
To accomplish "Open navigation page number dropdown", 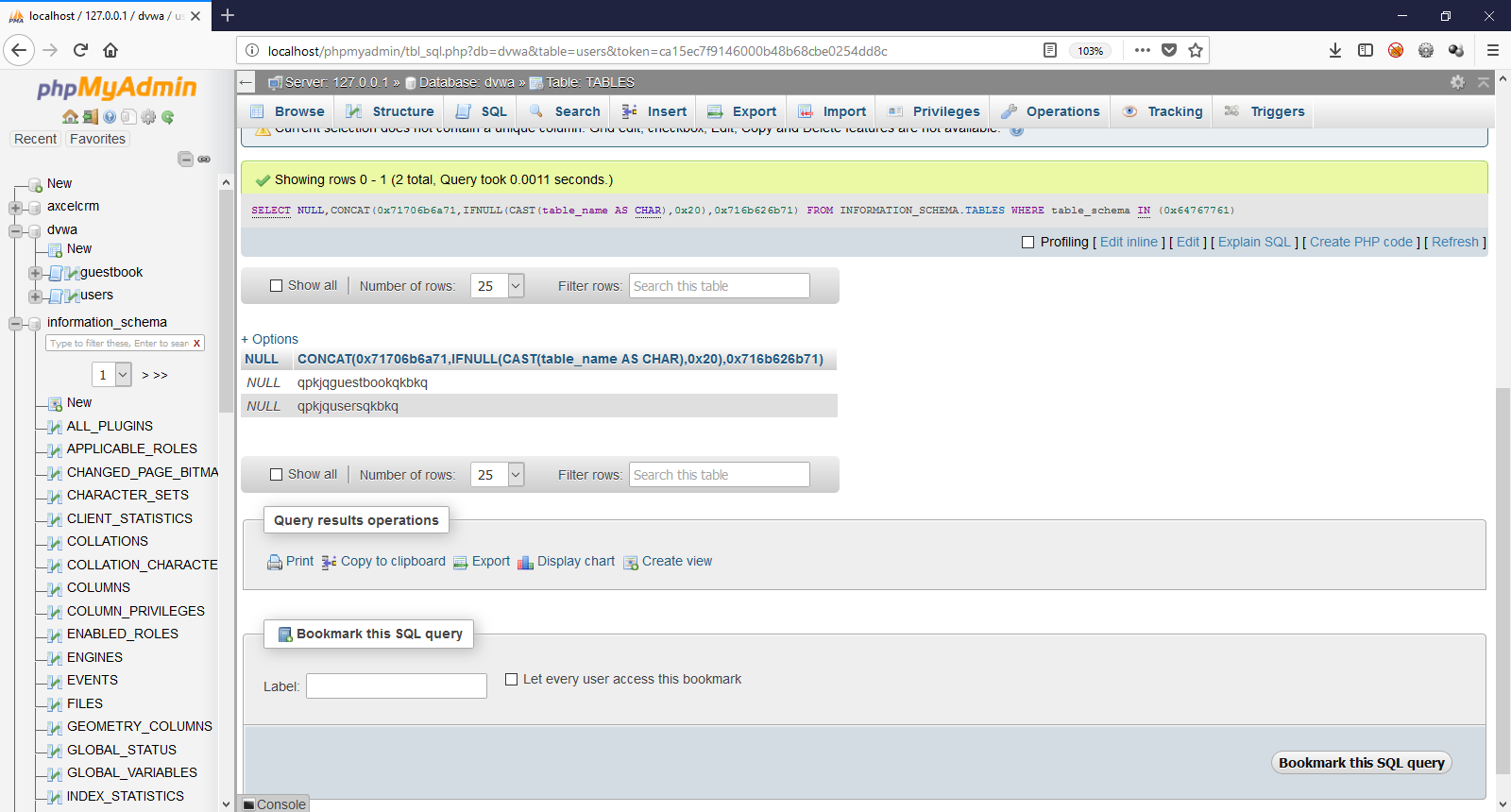I will pos(111,375).
